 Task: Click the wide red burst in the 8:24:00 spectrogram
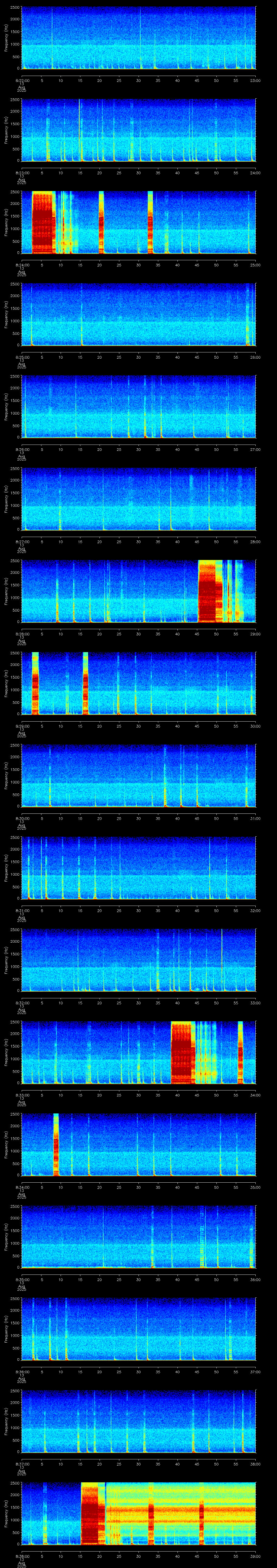click(43, 222)
